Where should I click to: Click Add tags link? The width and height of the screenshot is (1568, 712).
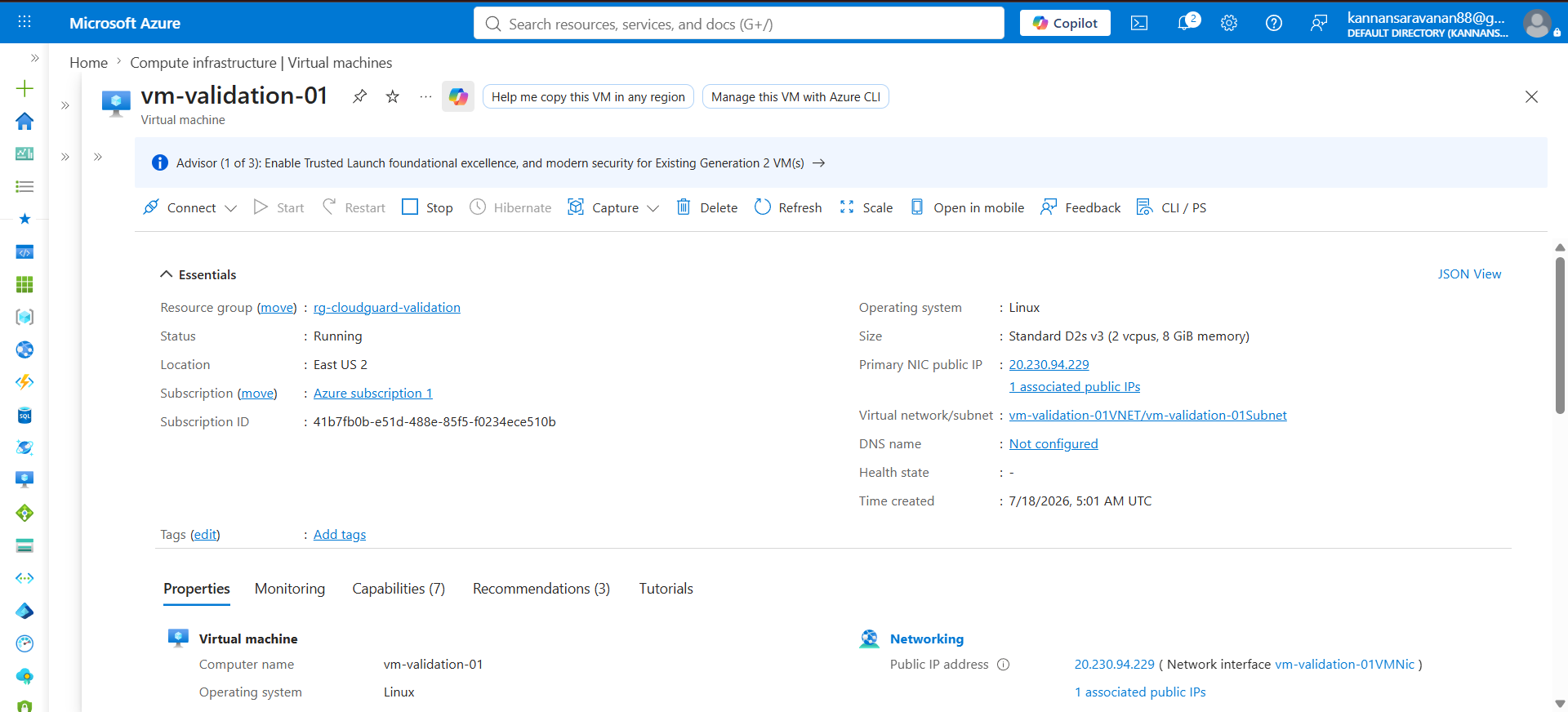click(x=340, y=535)
